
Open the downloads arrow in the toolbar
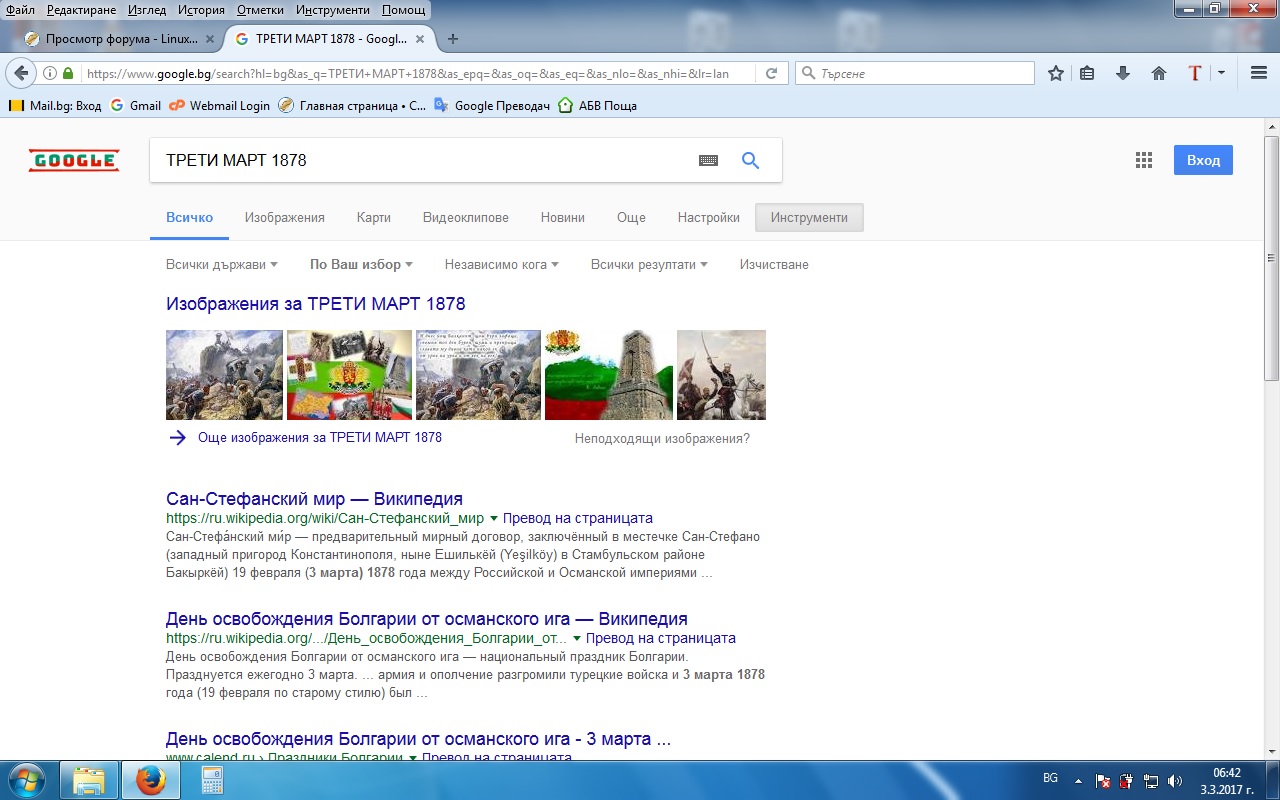click(1123, 73)
